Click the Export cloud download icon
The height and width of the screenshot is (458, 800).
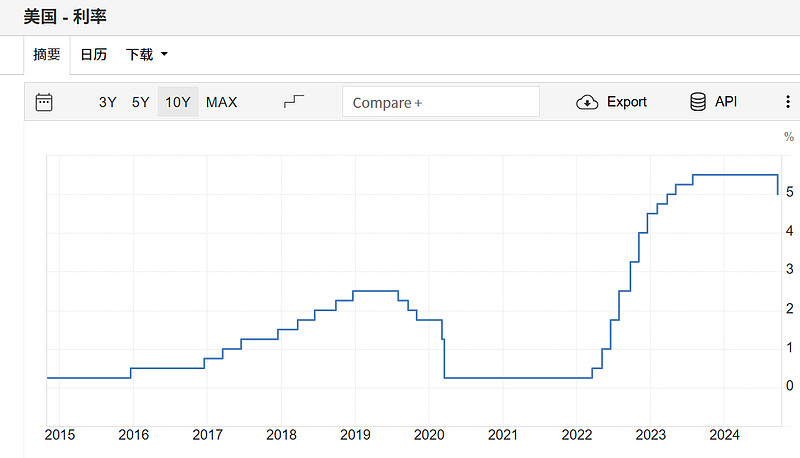[x=587, y=103]
